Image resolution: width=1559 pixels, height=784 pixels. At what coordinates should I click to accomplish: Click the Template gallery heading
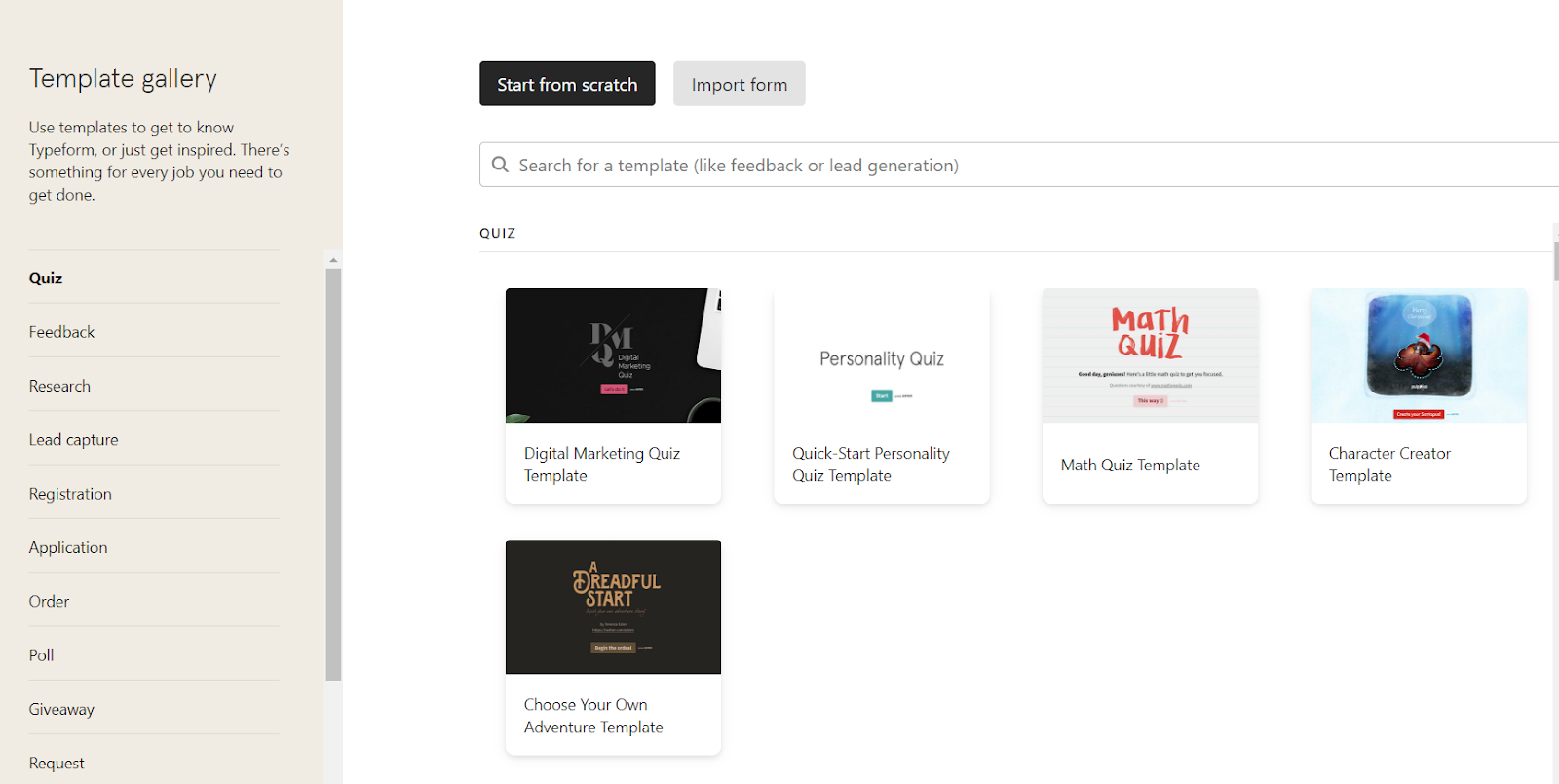[x=123, y=78]
